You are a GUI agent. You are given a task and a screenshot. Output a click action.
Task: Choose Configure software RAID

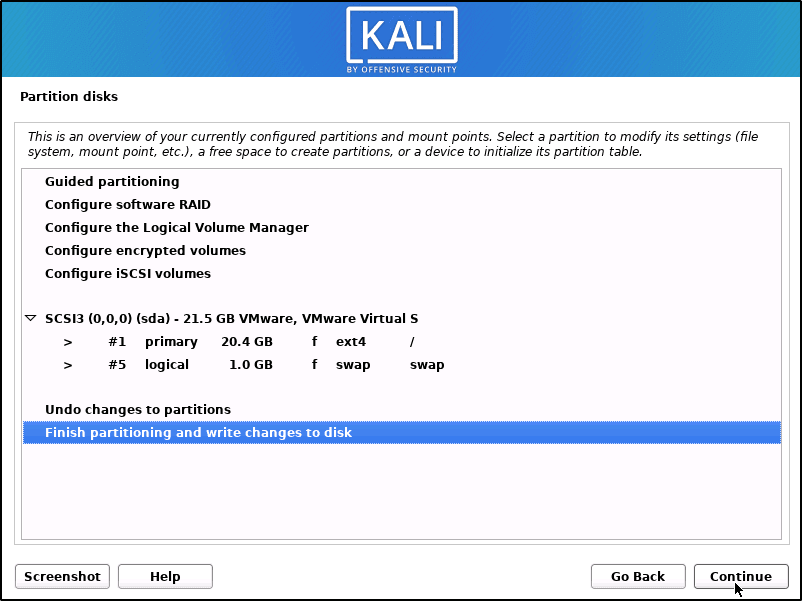coord(402,205)
